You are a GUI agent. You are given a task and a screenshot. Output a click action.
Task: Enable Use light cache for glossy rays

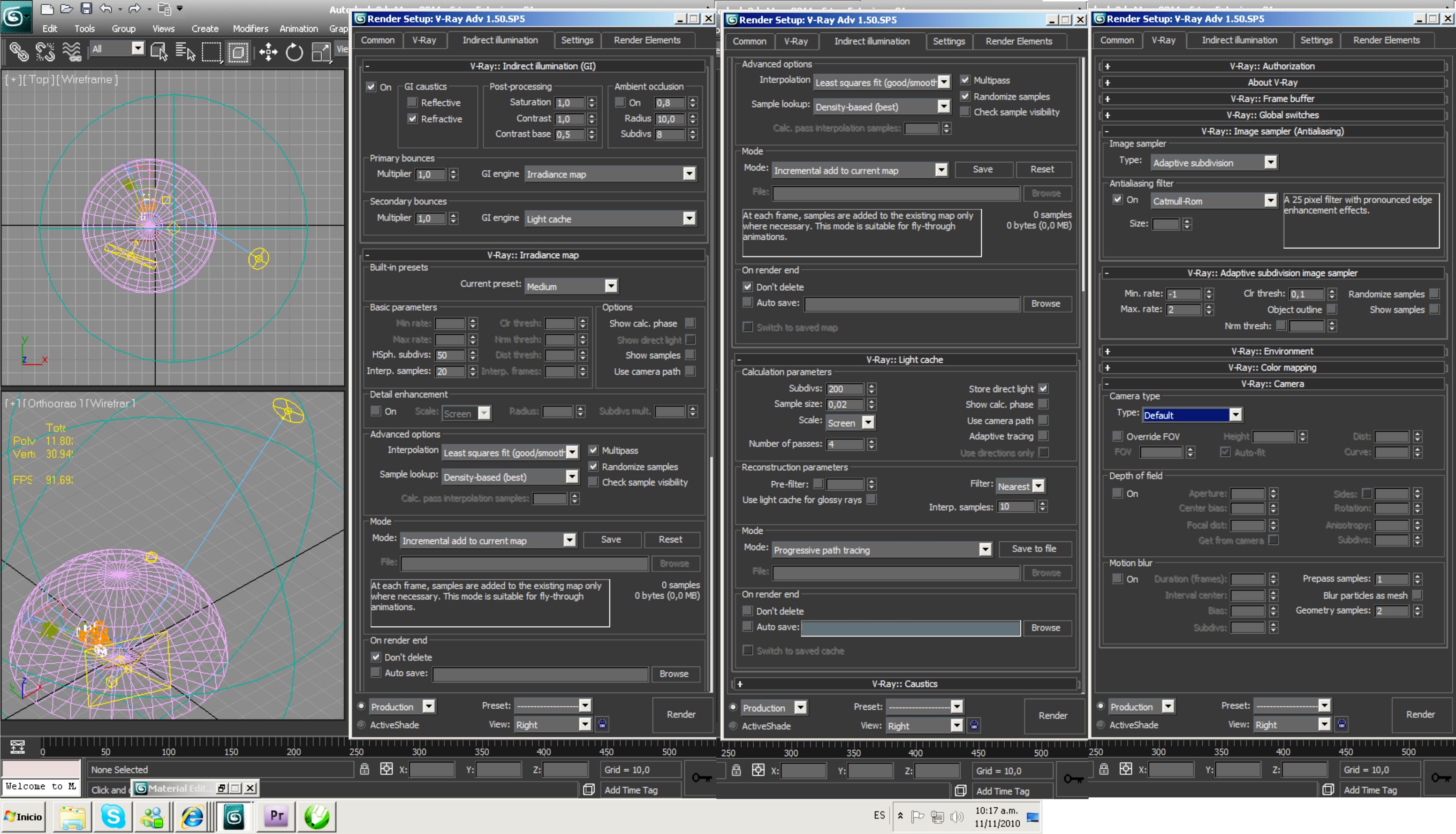click(x=871, y=500)
